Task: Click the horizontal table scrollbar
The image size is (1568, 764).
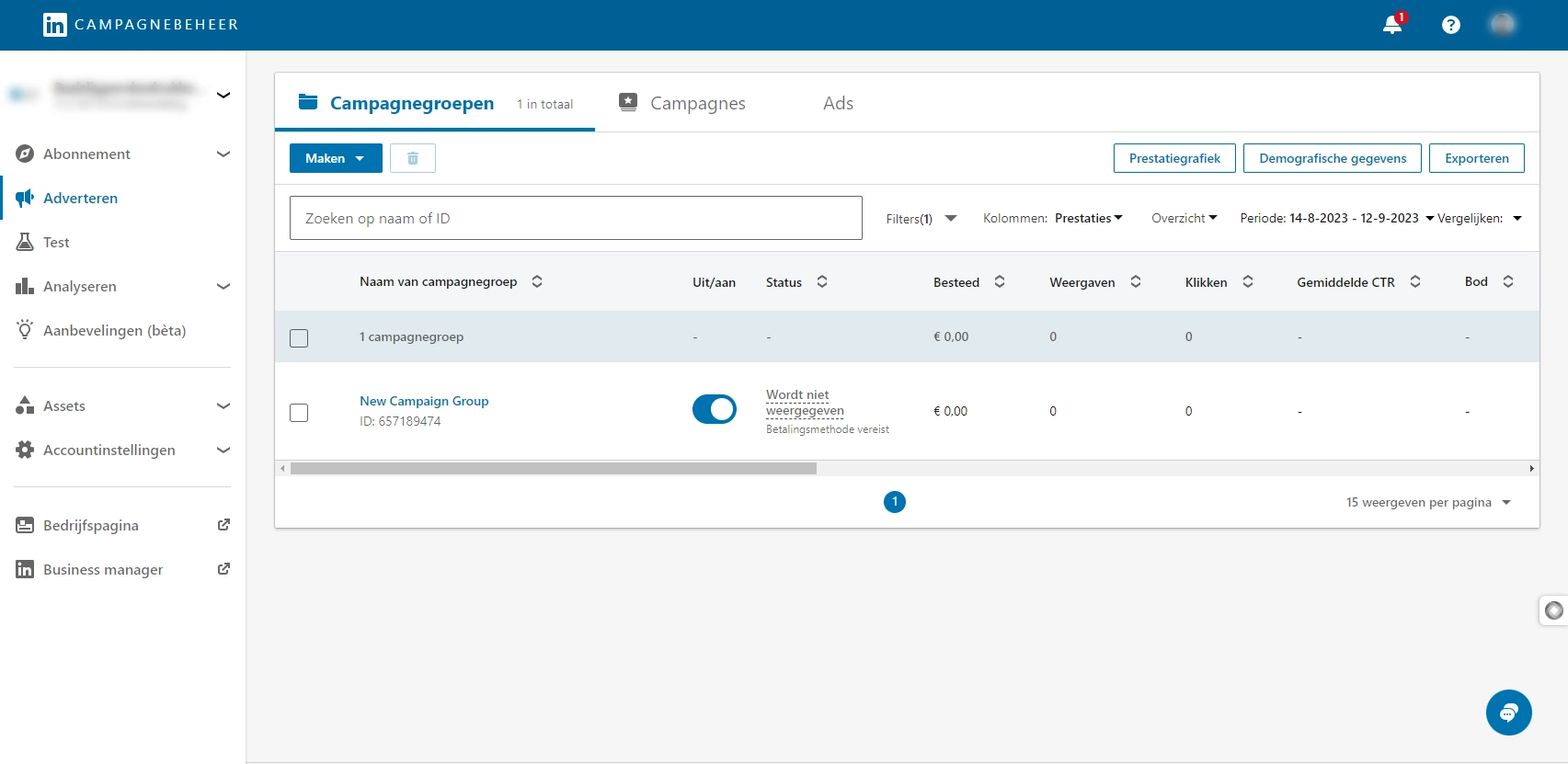Action: click(554, 469)
